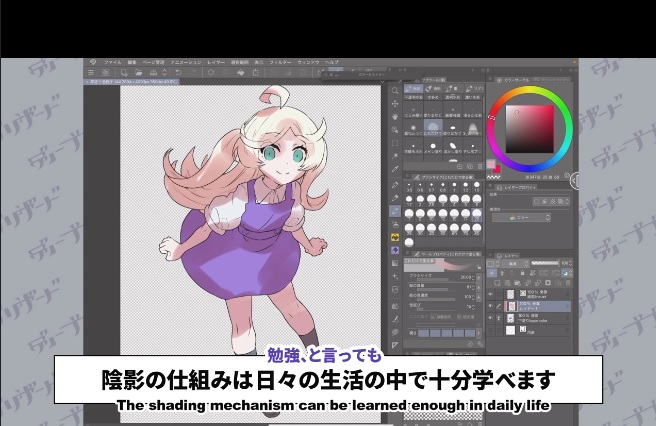Screen dimensions: 656x426
Task: Pick a shade in the color square
Action: coord(530,129)
